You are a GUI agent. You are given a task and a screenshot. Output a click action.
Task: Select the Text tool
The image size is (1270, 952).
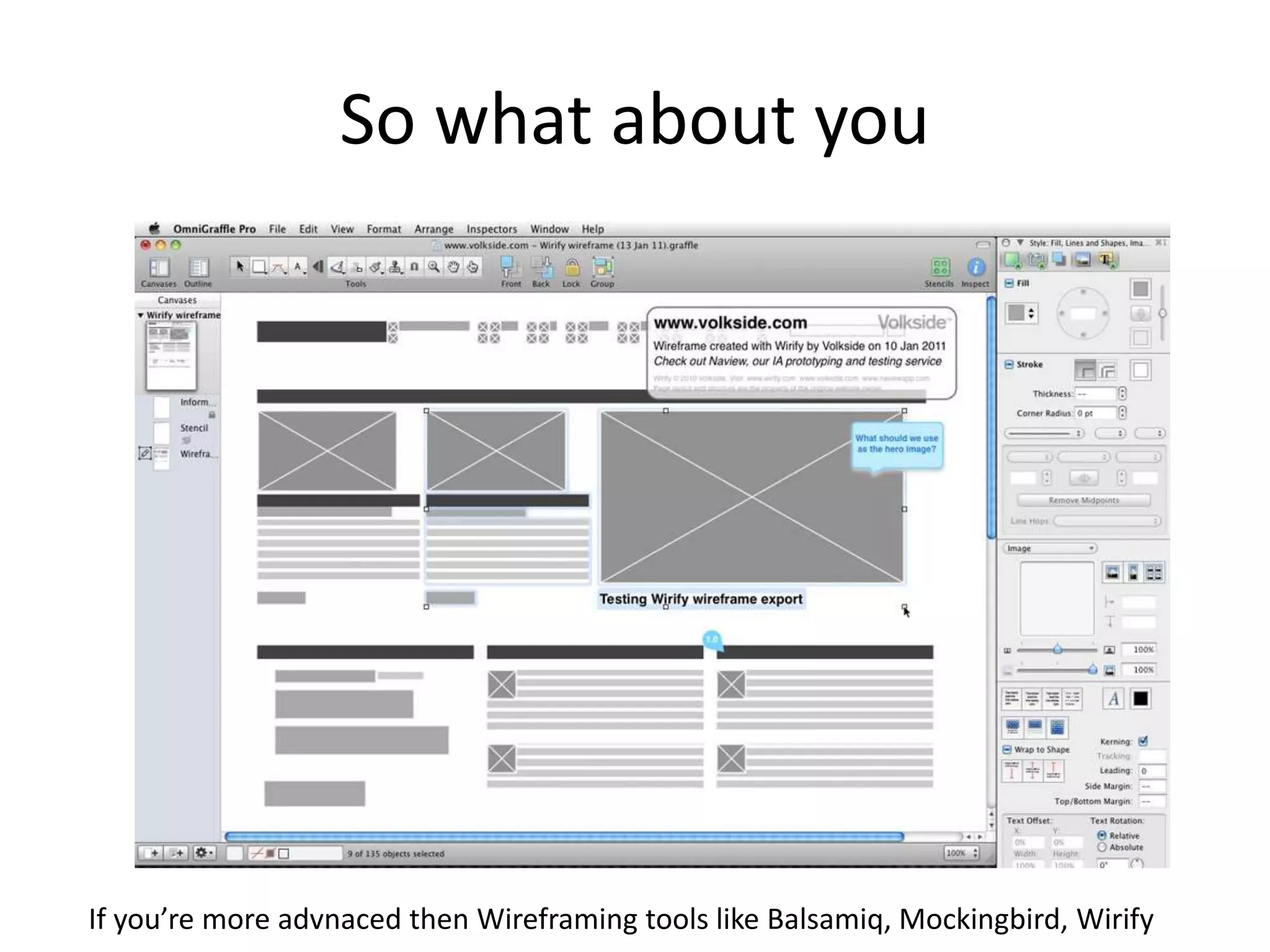[x=298, y=267]
